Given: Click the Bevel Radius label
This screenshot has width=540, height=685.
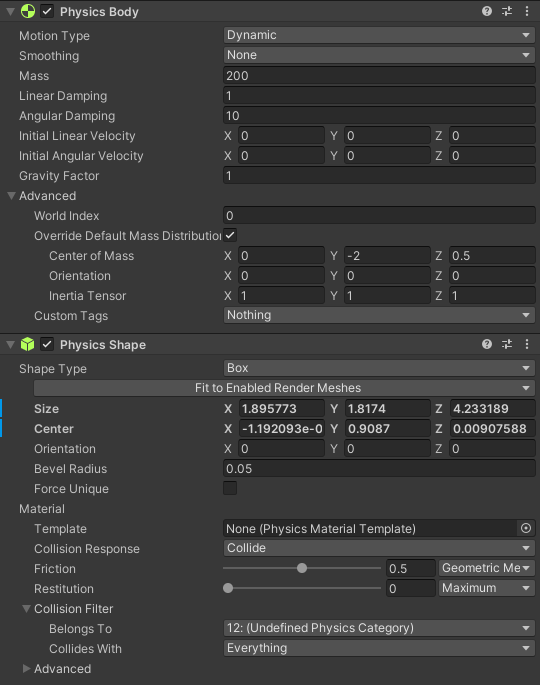Looking at the screenshot, I should (70, 469).
